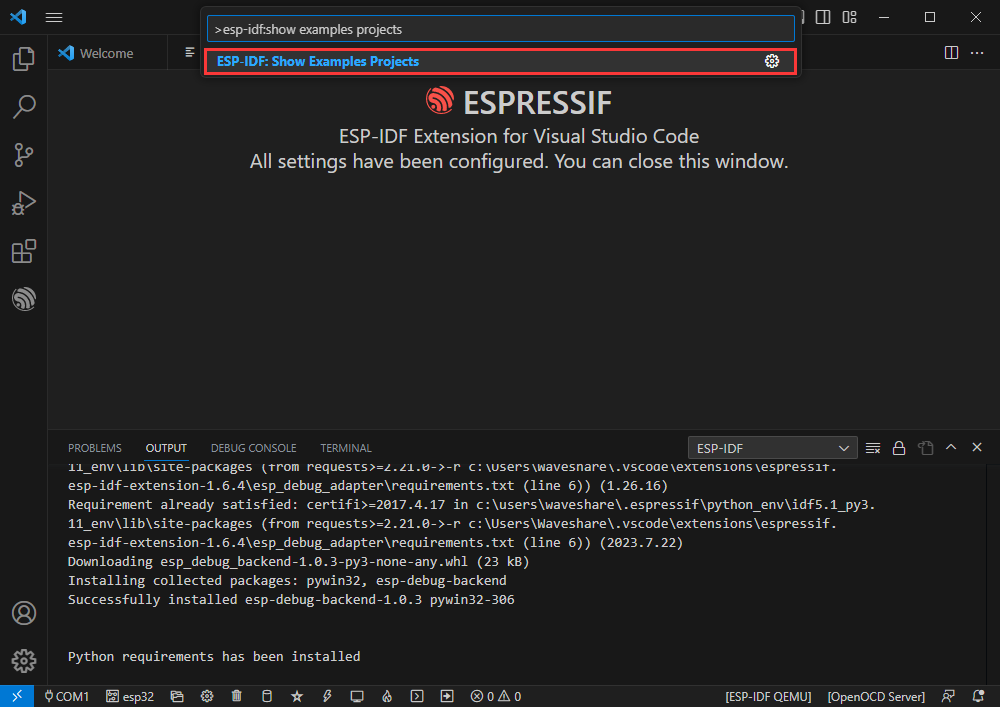Execute custom task arrow icon in status bar
1000x707 pixels.
[x=447, y=697]
